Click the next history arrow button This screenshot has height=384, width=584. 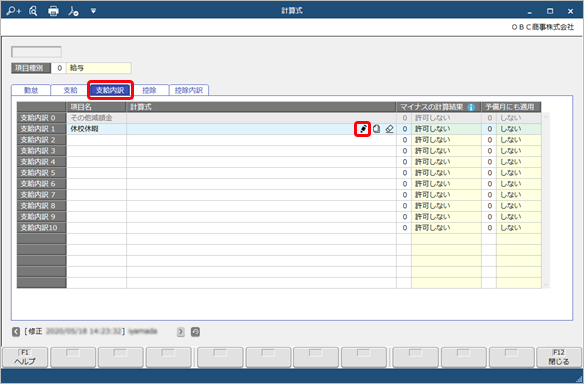point(181,331)
